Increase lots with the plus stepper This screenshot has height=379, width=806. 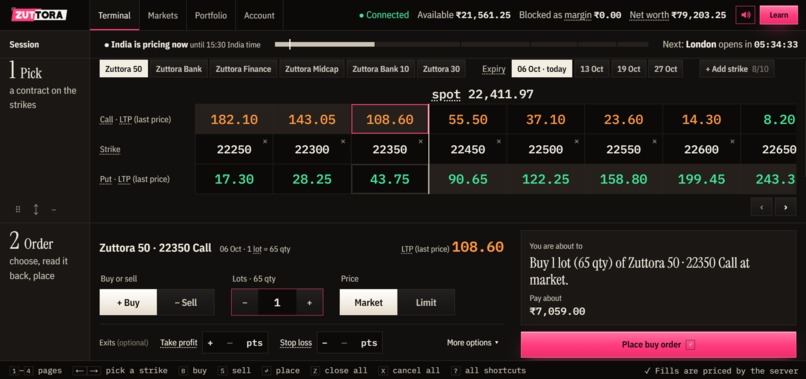tap(309, 302)
